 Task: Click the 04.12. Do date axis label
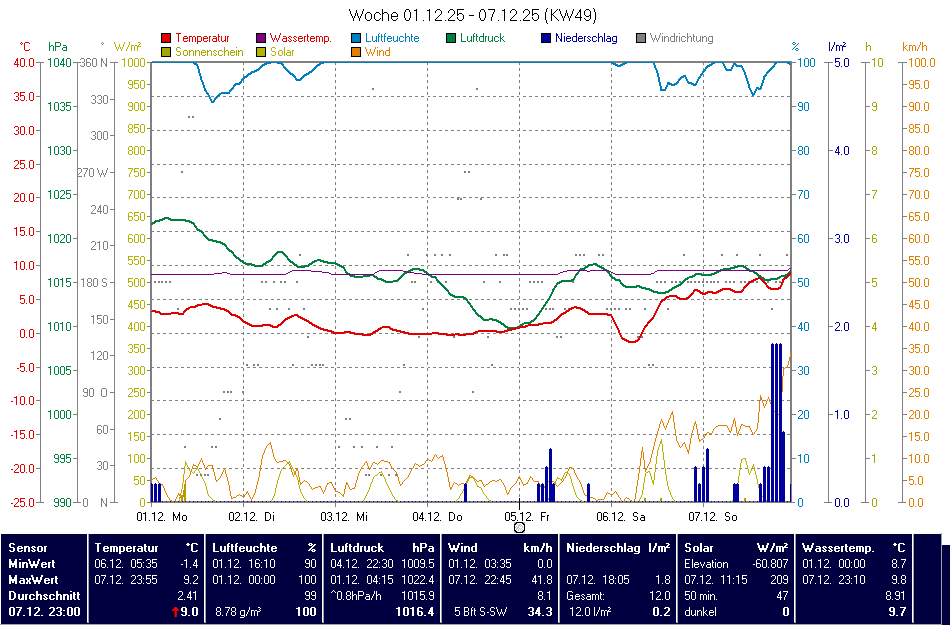pos(440,517)
